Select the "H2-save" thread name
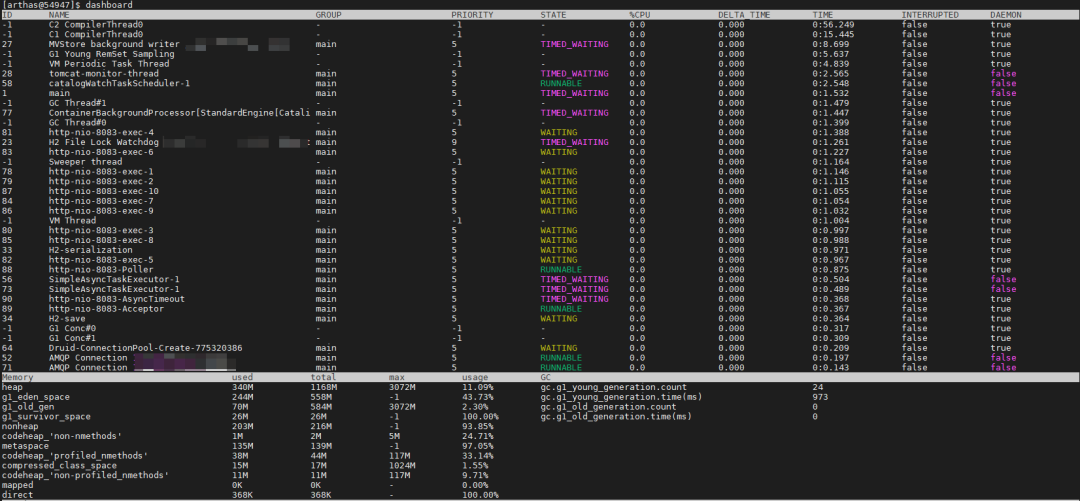The height and width of the screenshot is (501, 1080). point(68,319)
